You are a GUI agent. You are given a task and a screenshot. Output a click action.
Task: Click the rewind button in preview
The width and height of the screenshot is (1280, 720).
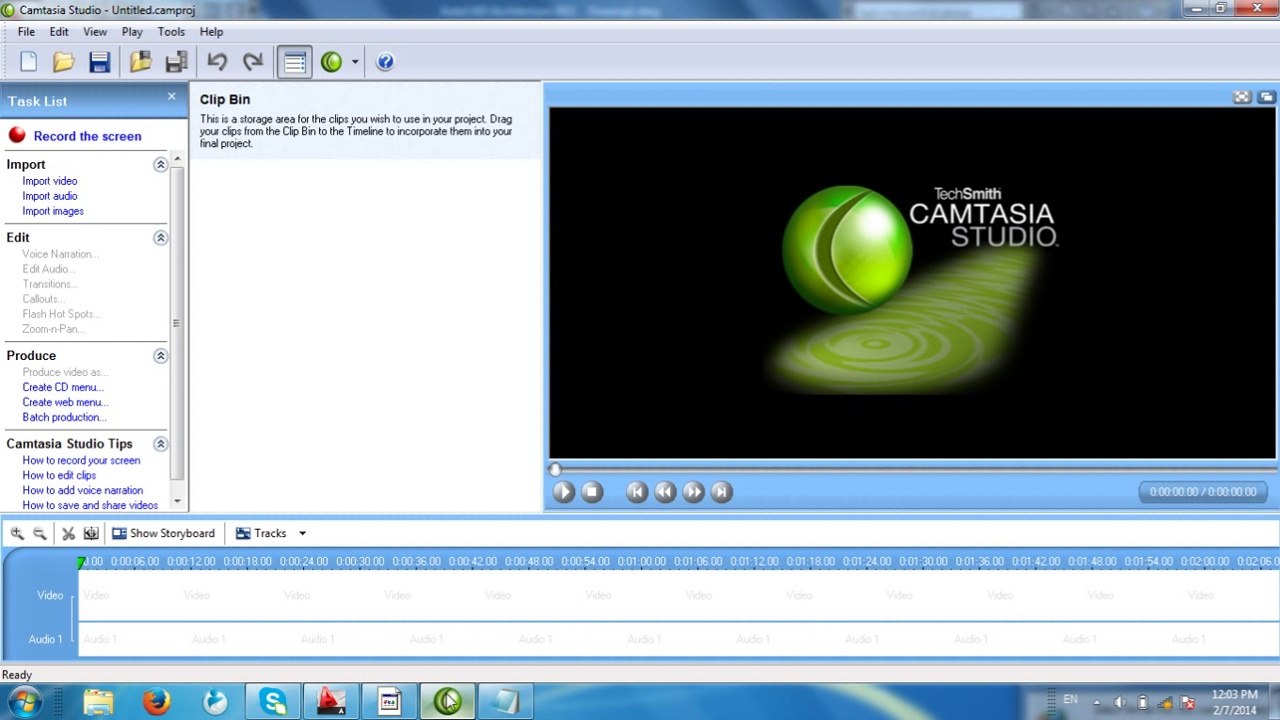pos(665,491)
